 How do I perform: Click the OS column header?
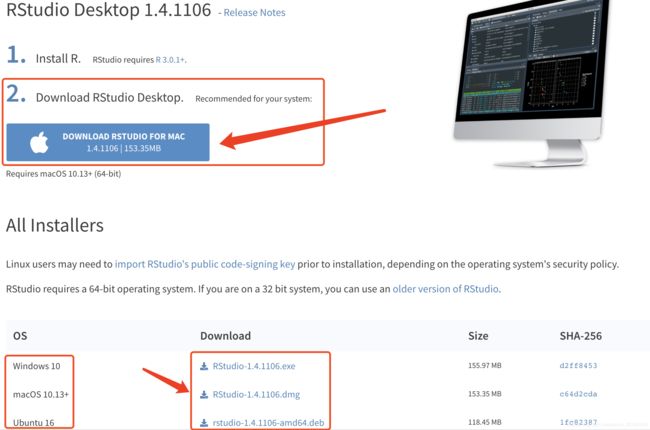[x=20, y=336]
